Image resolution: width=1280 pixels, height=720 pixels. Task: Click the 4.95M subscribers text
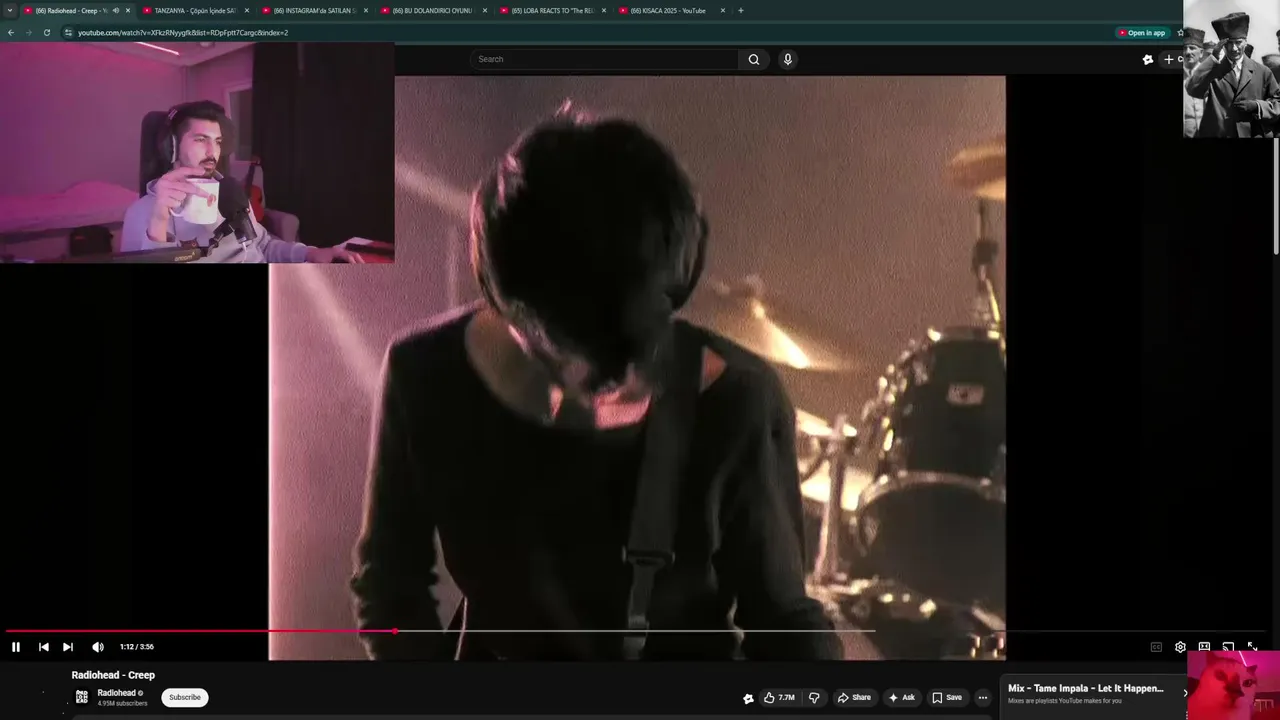pyautogui.click(x=122, y=704)
